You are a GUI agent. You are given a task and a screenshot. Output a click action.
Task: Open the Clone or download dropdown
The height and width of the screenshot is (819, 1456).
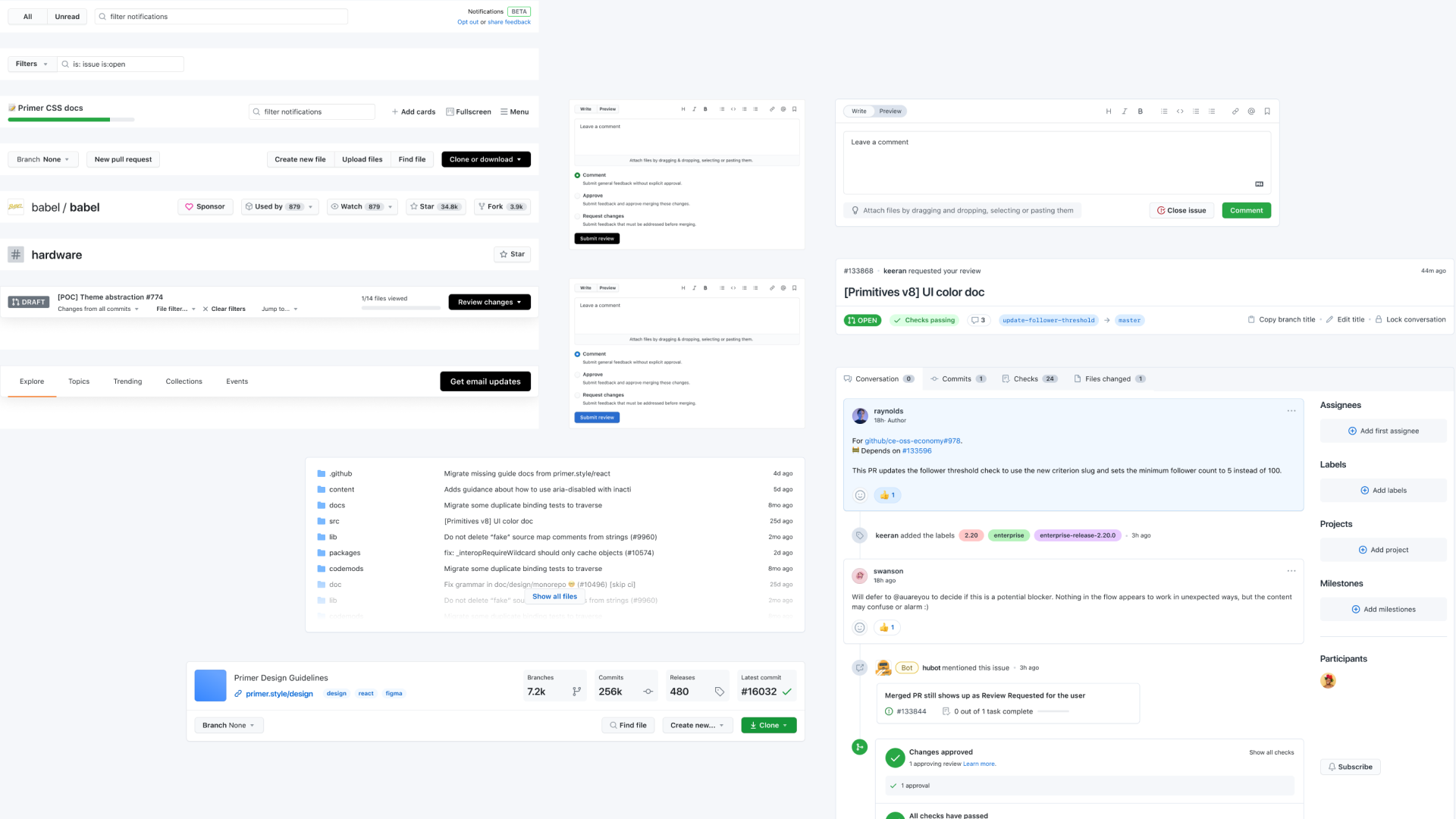[x=485, y=159]
